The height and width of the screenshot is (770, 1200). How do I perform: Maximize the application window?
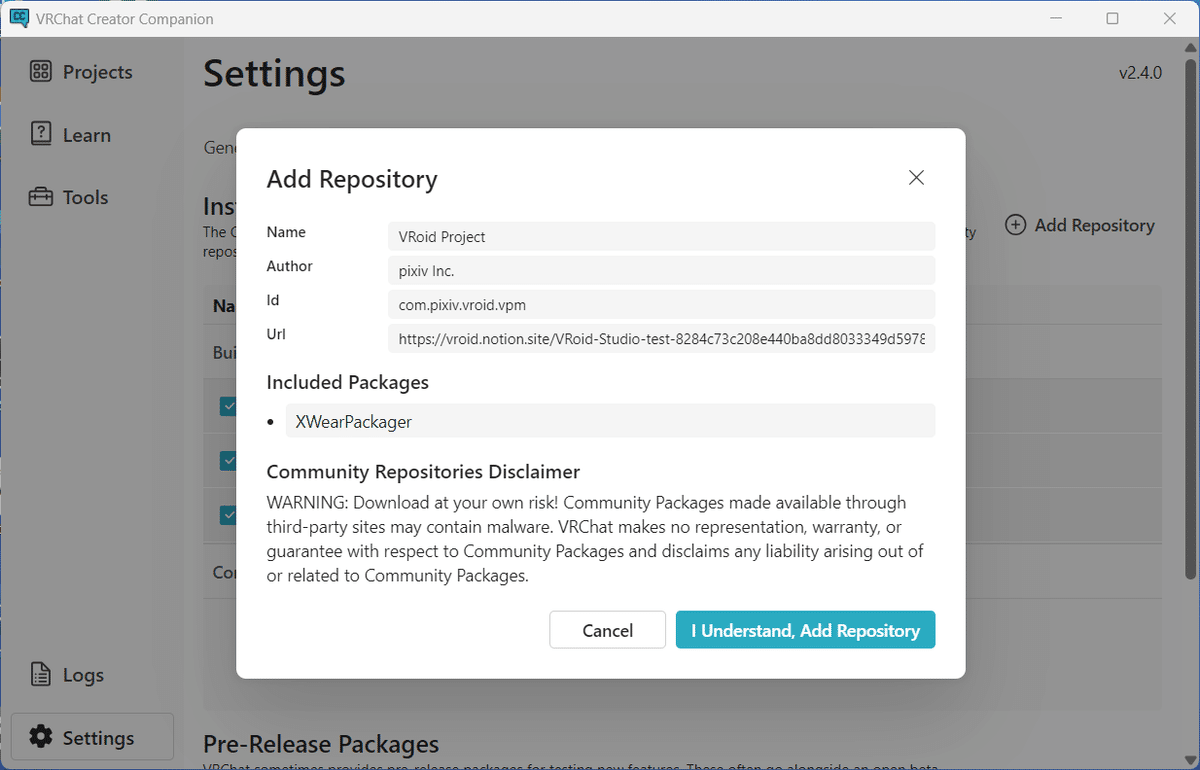click(x=1112, y=18)
